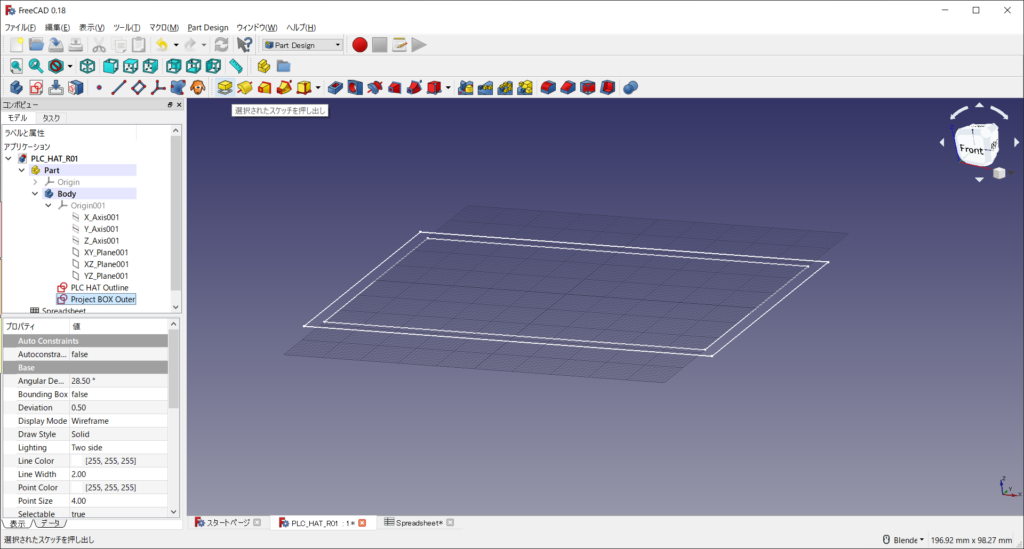Select the Pocket tool icon
The width and height of the screenshot is (1024, 549).
335,88
